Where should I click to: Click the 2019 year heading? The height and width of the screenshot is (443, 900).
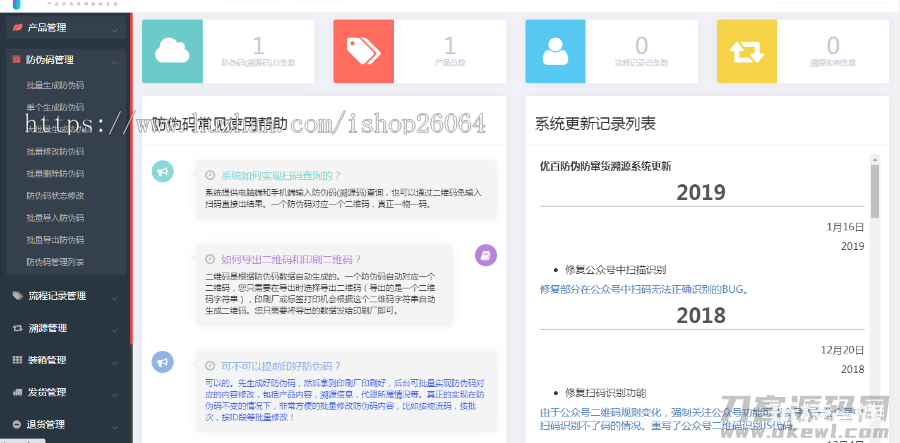click(x=701, y=193)
